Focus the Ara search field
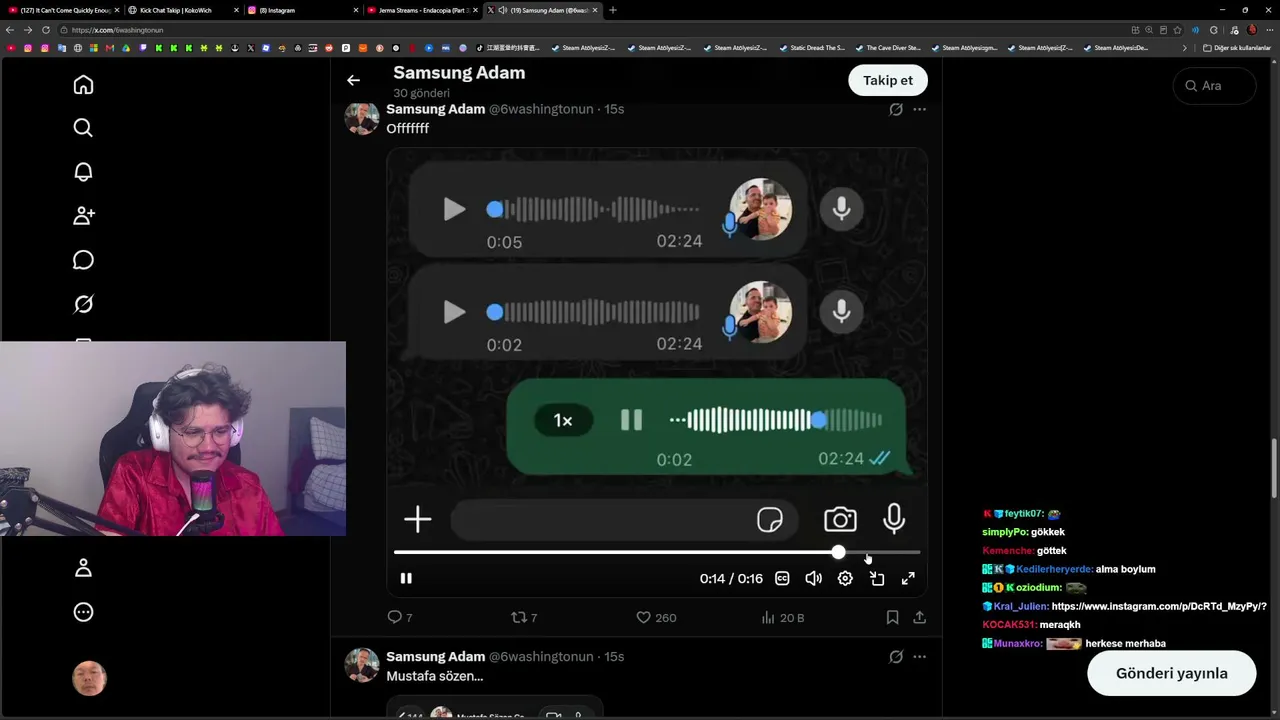 (x=1214, y=86)
